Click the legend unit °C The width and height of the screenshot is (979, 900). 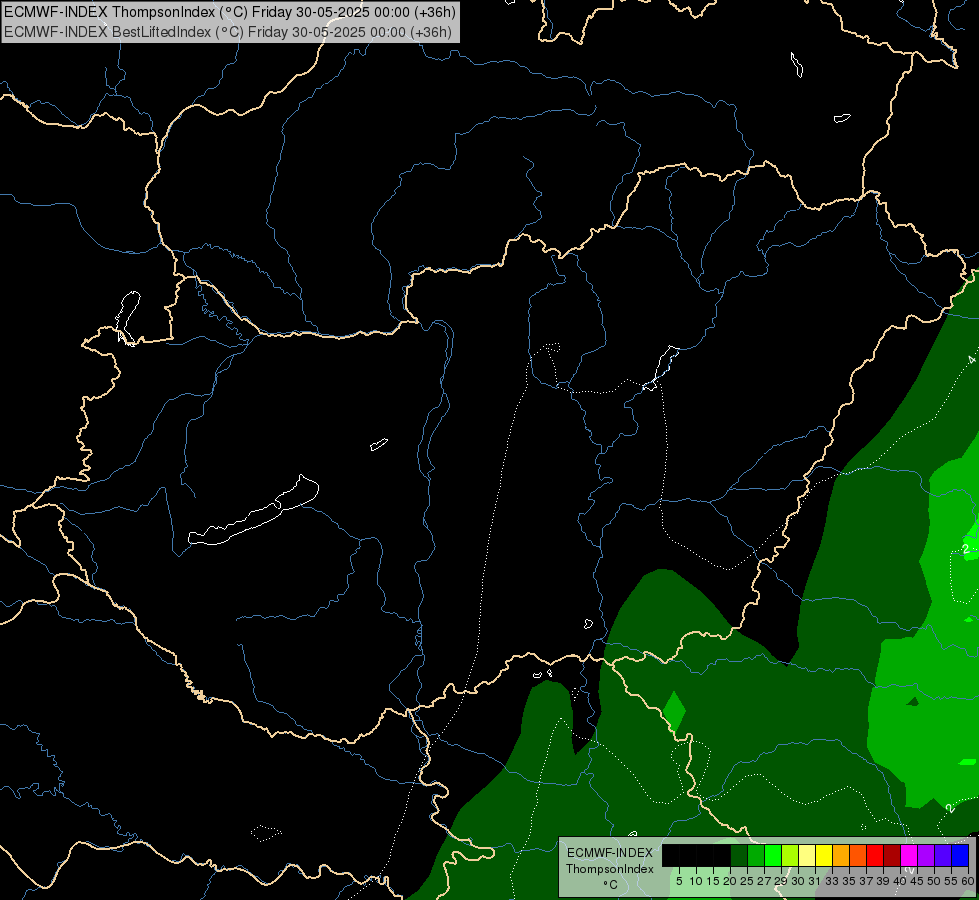click(x=611, y=884)
